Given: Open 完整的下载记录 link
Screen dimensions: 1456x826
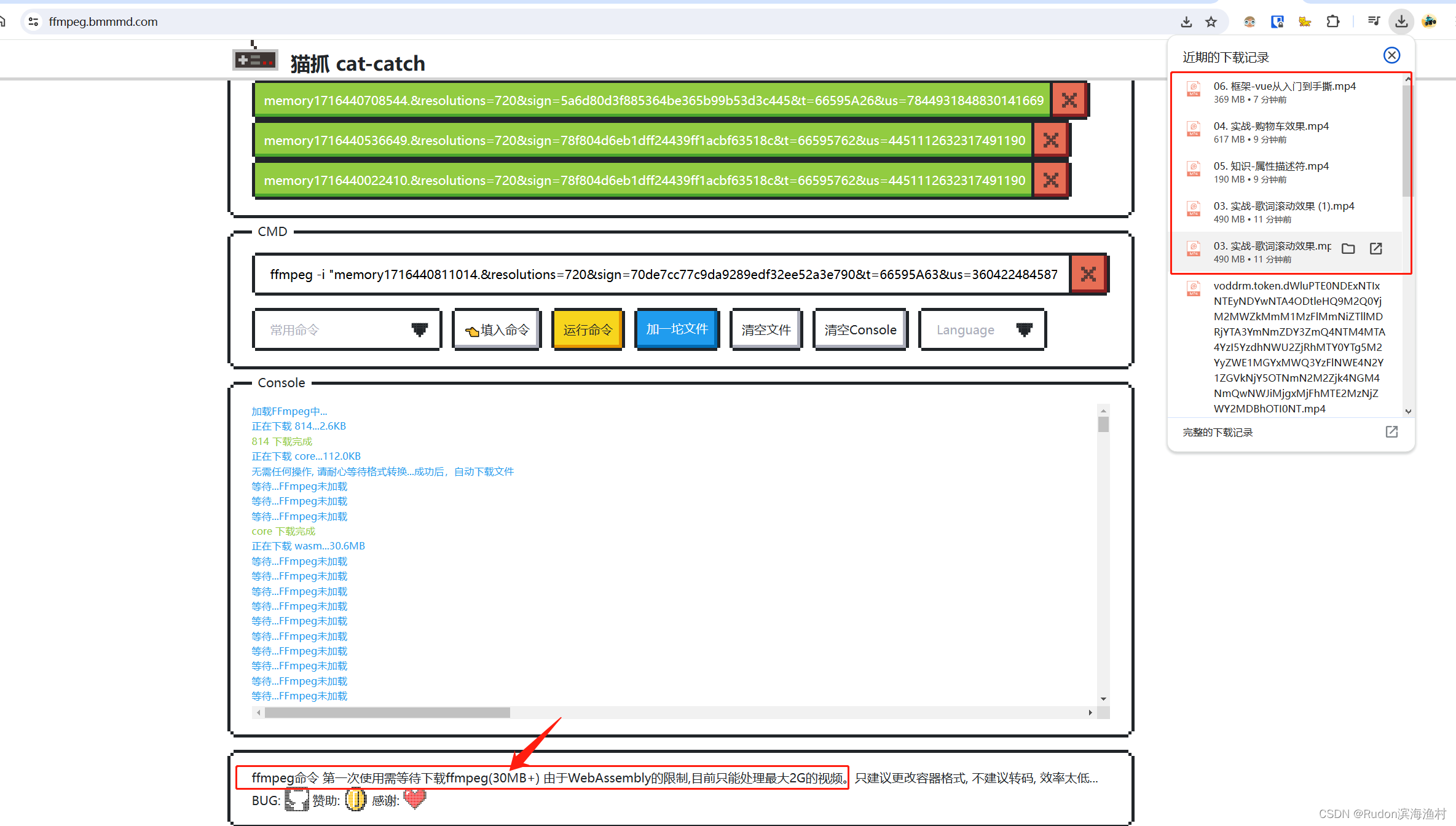Looking at the screenshot, I should (x=1218, y=432).
